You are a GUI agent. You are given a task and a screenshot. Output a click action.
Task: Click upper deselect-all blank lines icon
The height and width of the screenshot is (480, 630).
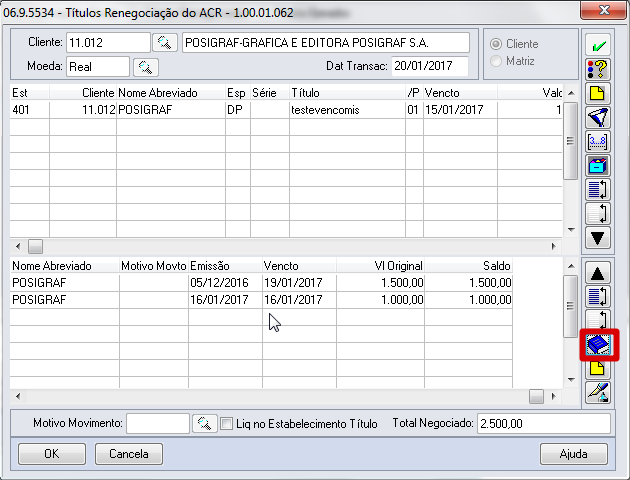(598, 214)
